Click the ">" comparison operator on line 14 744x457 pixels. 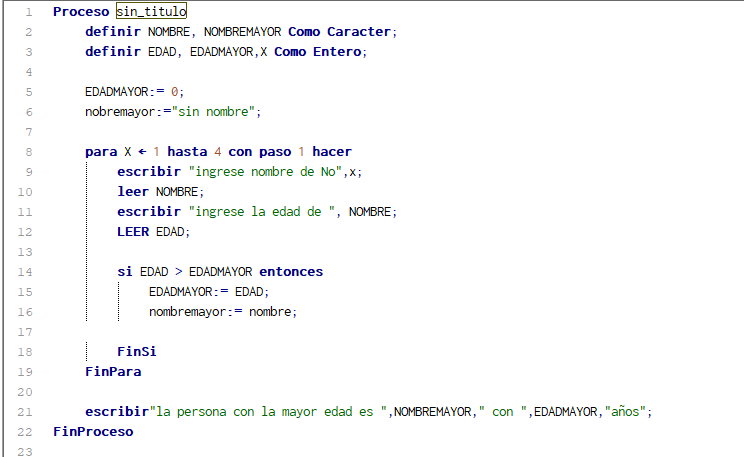(178, 271)
